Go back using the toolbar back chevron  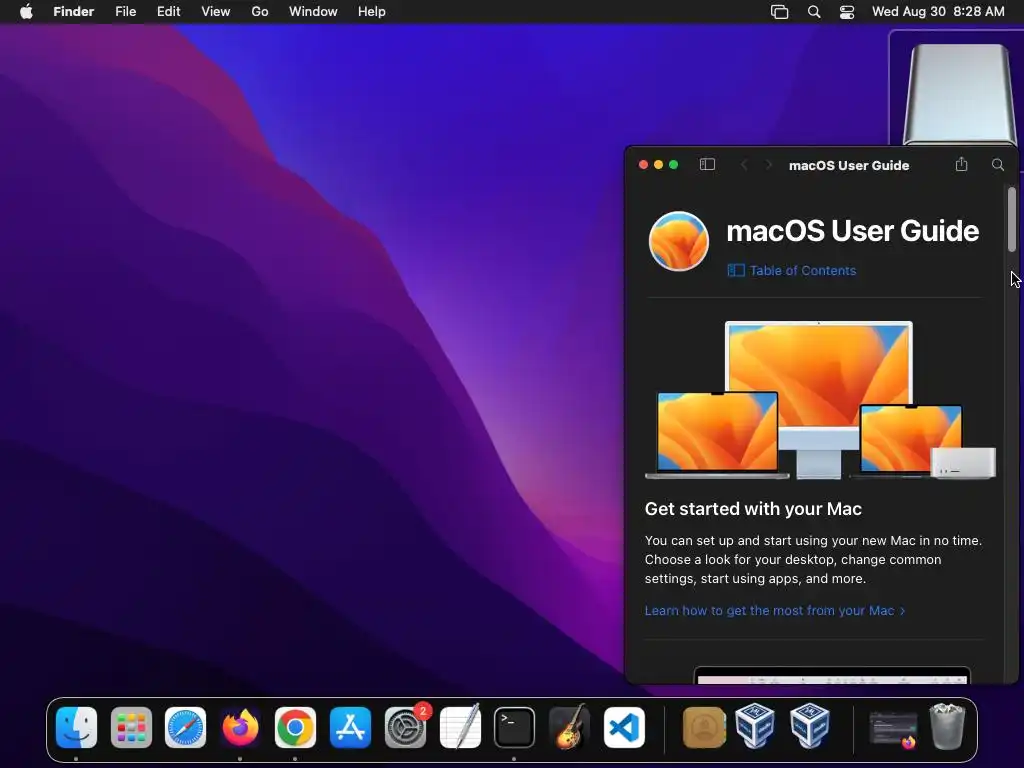[x=744, y=165]
